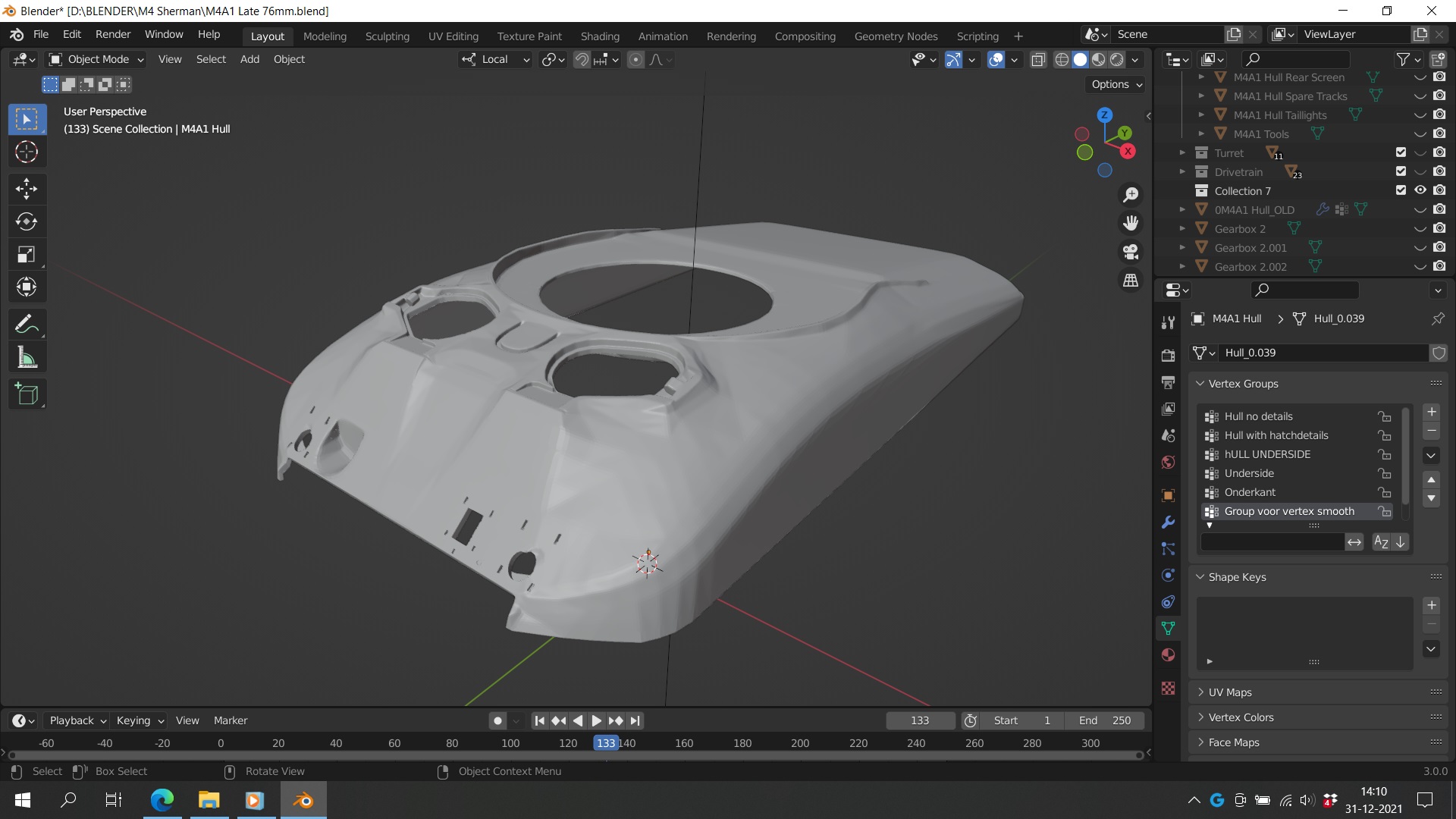Uncheck the Turret collection checkbox
This screenshot has width=1456, height=819.
1401,152
